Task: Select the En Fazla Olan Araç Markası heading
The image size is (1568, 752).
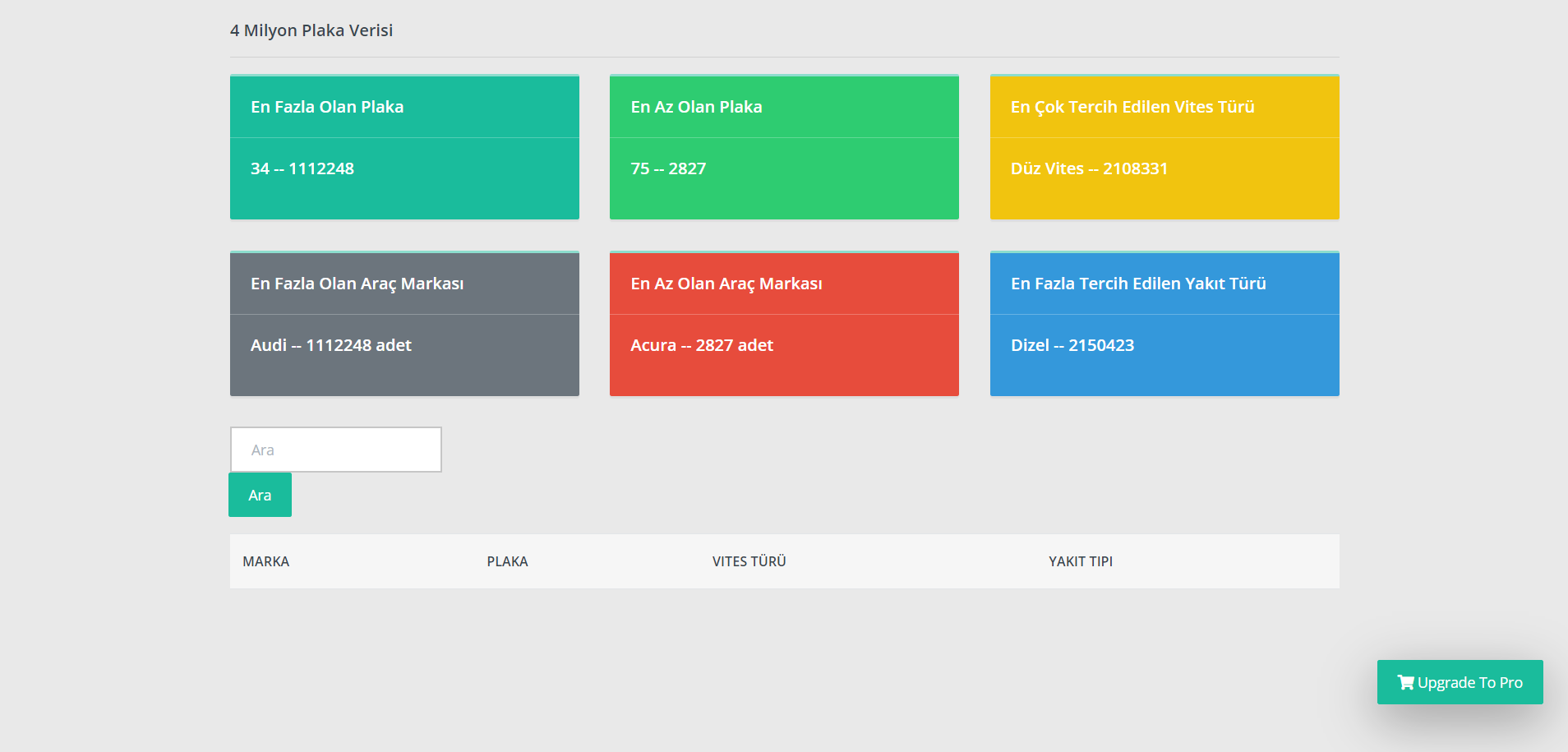Action: (357, 284)
